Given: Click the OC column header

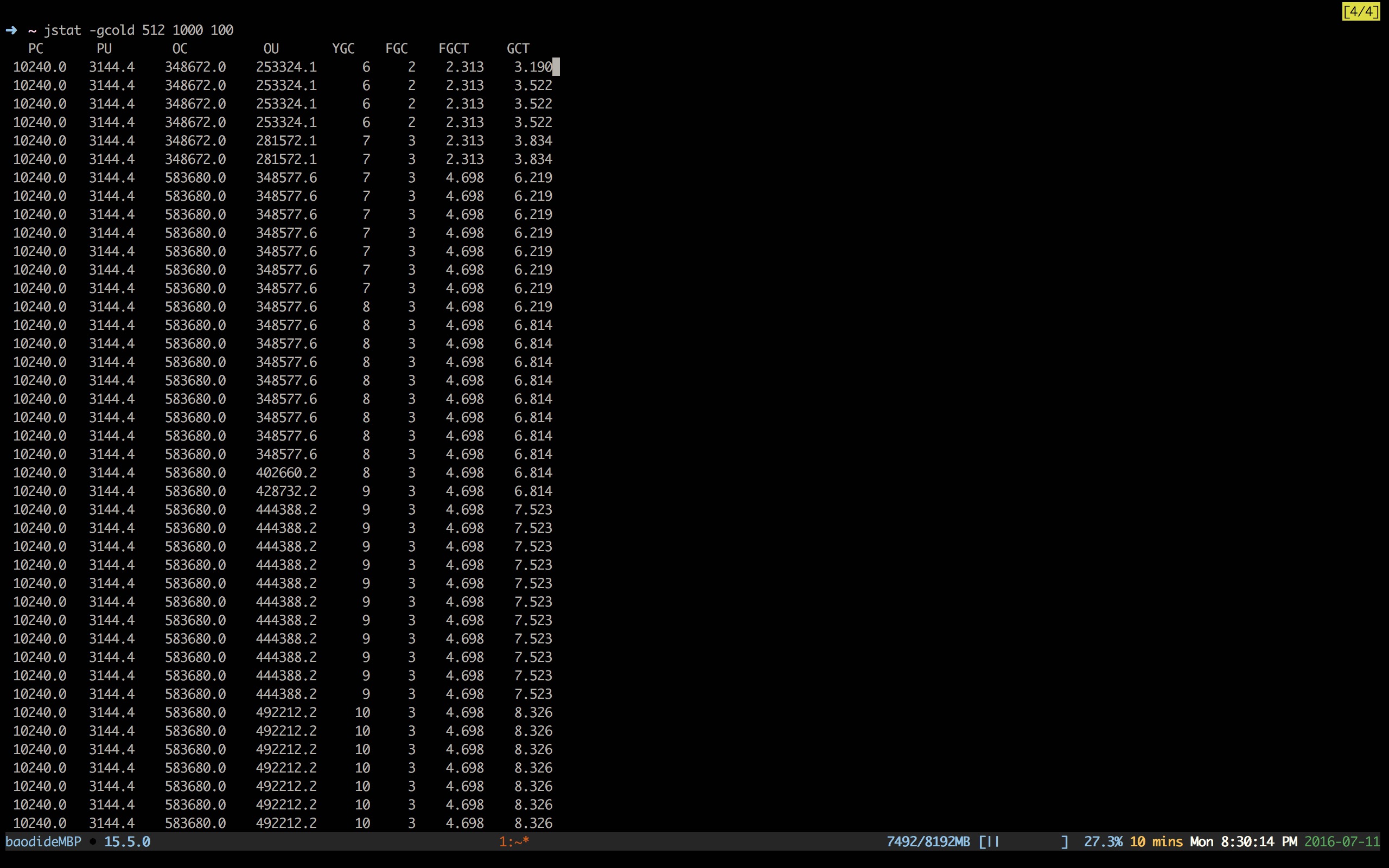Looking at the screenshot, I should coord(180,48).
